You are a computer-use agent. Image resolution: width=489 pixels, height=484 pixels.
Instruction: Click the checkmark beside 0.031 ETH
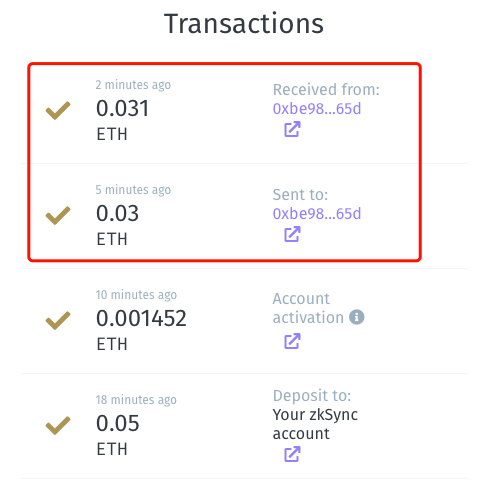(x=58, y=110)
